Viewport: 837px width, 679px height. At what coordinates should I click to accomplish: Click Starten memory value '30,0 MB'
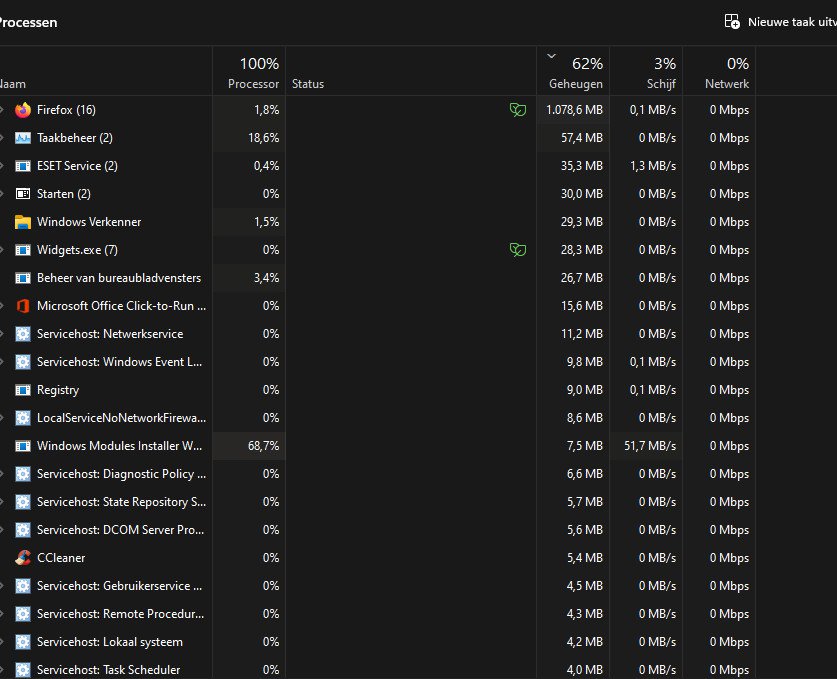click(582, 194)
